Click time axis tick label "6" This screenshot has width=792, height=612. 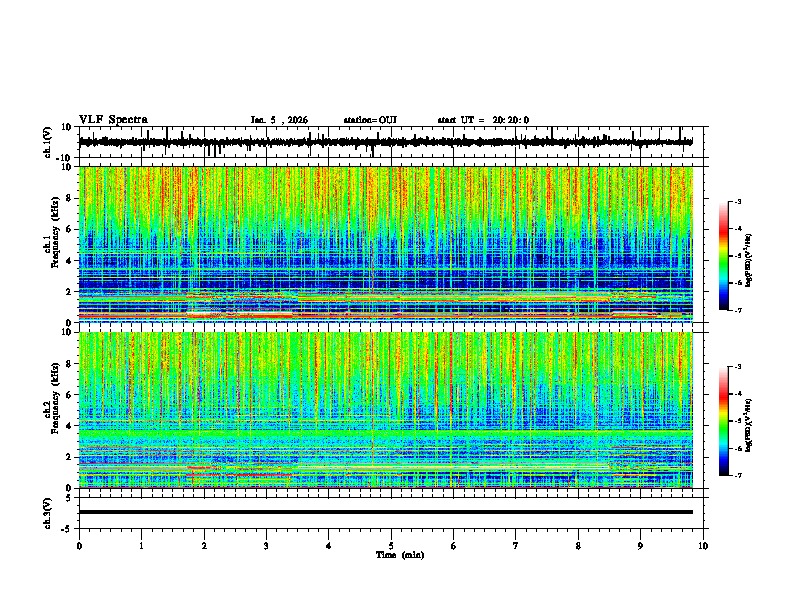(x=454, y=546)
